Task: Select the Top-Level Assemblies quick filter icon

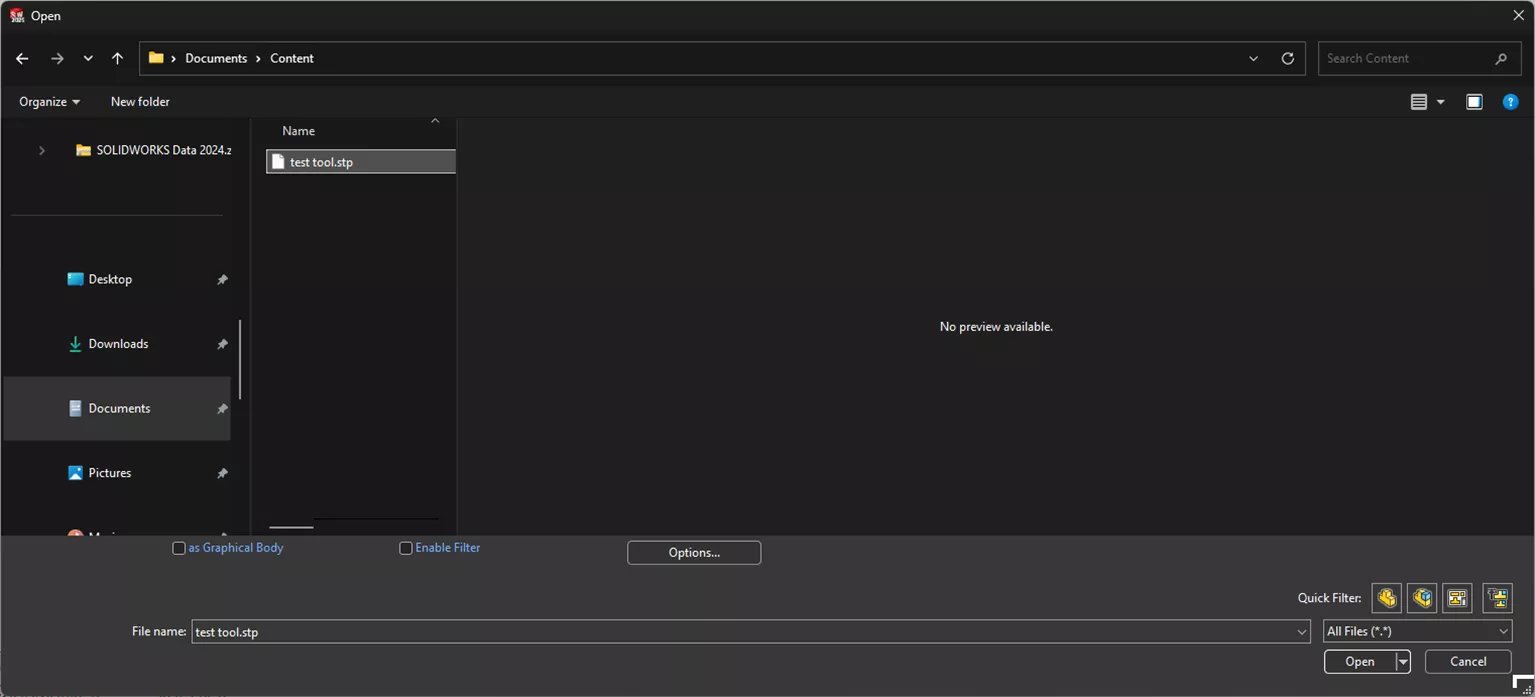Action: tap(1496, 598)
